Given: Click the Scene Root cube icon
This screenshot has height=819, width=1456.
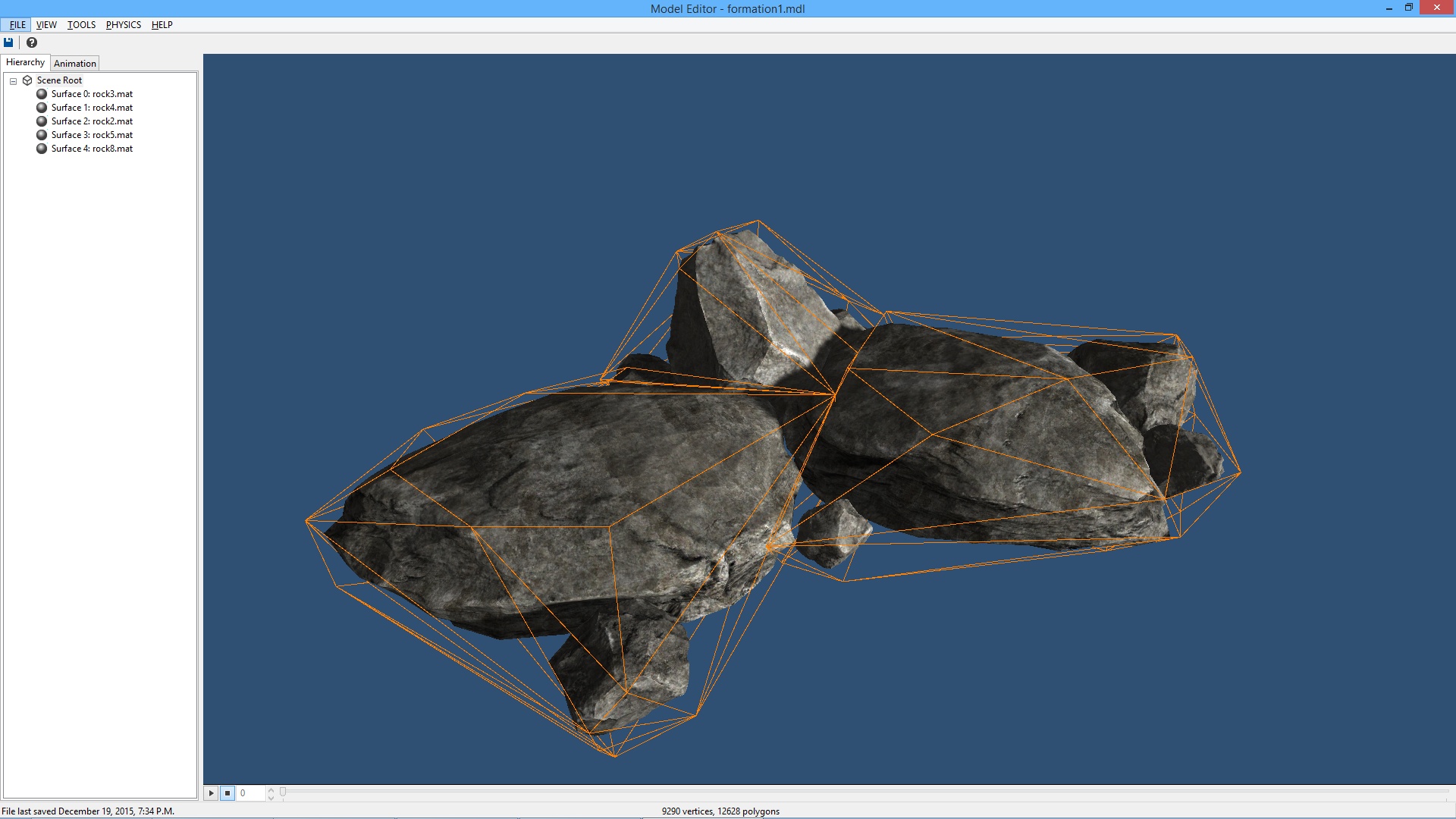Looking at the screenshot, I should (x=27, y=80).
